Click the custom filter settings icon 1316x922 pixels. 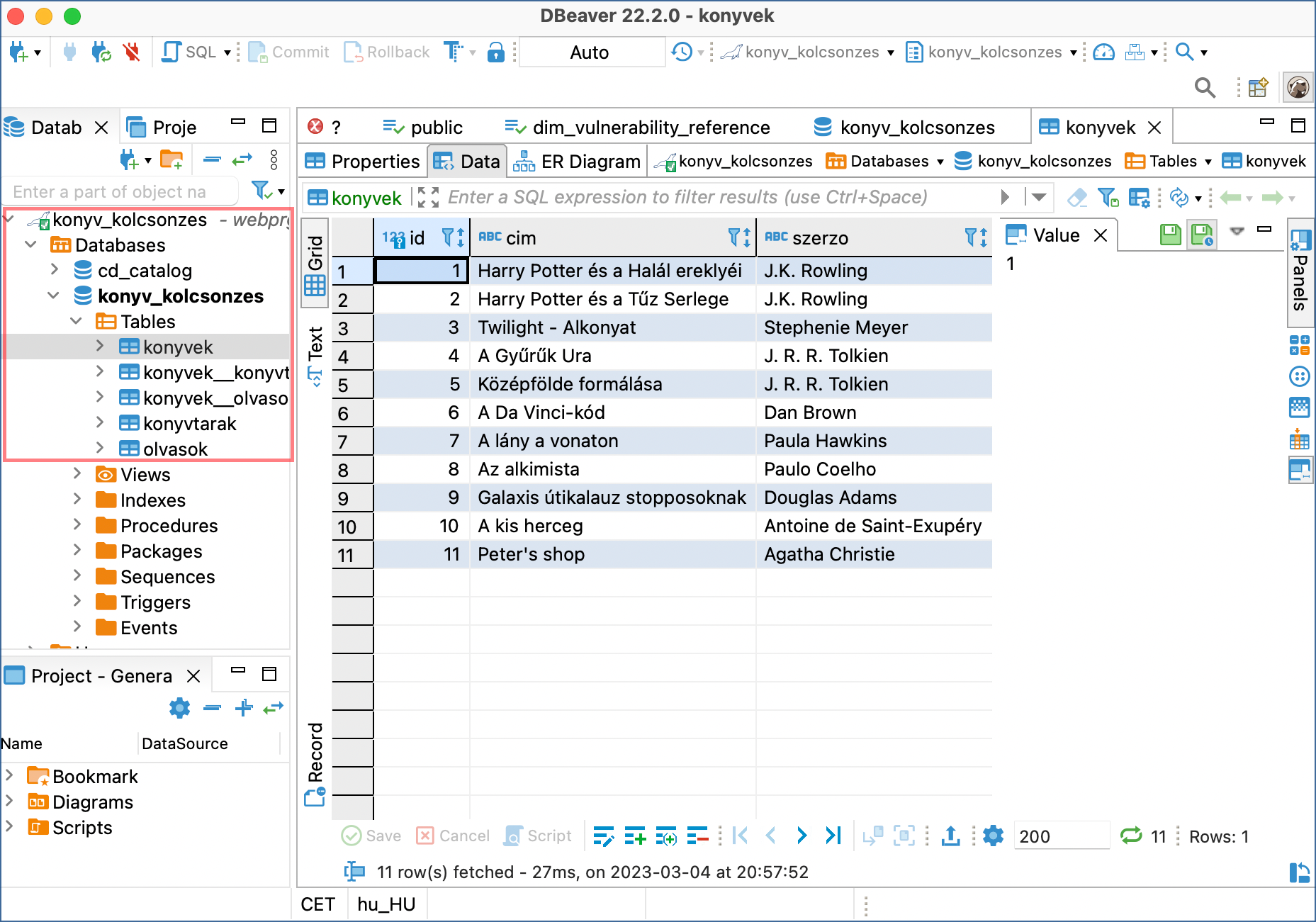click(x=1139, y=197)
